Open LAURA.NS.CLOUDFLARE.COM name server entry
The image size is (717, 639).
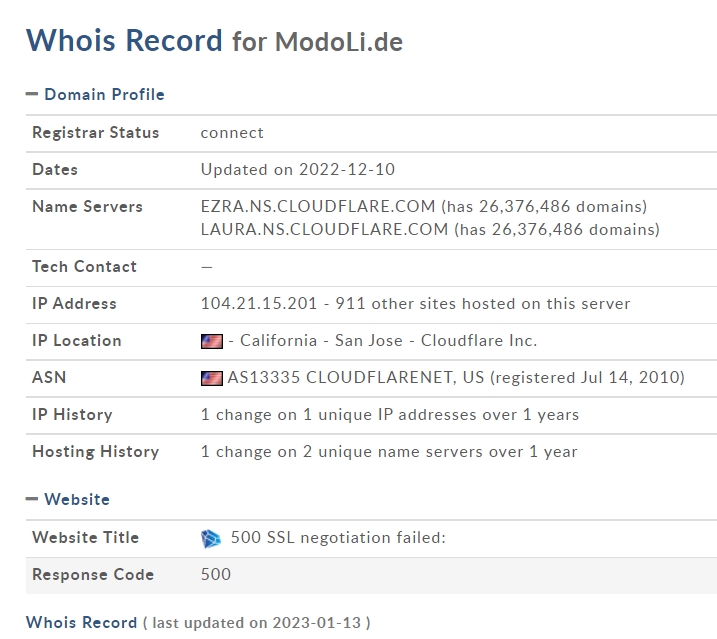click(324, 229)
